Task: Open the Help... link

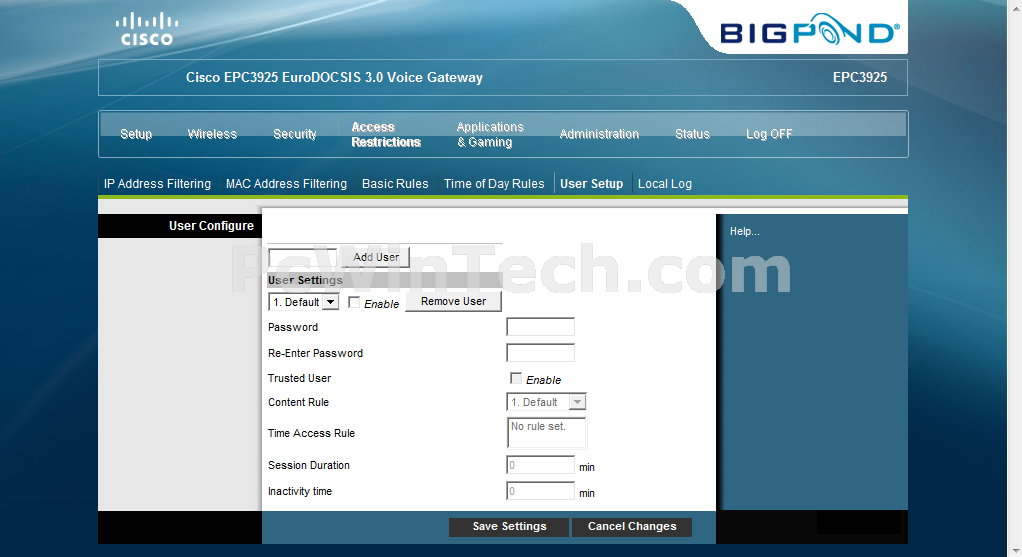Action: coord(744,231)
